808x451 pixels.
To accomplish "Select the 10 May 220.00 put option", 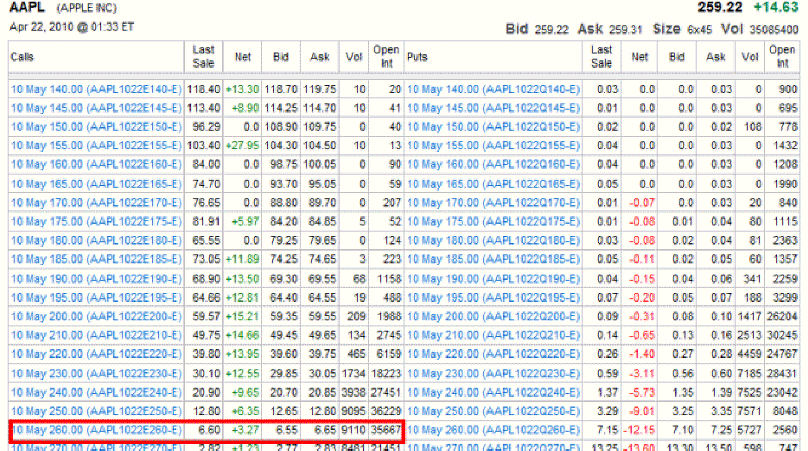I will pos(494,356).
